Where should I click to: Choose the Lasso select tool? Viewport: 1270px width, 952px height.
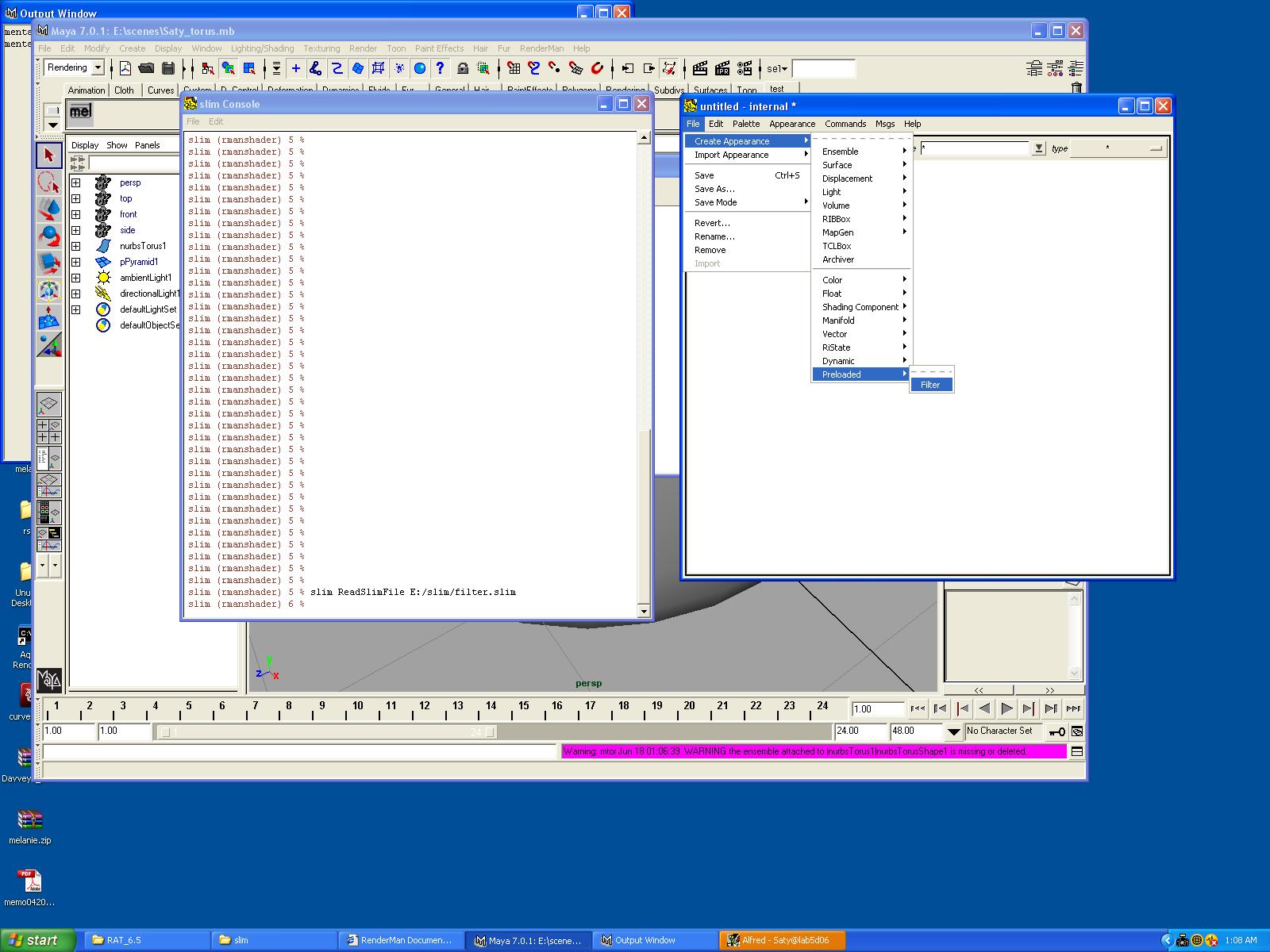pyautogui.click(x=49, y=182)
